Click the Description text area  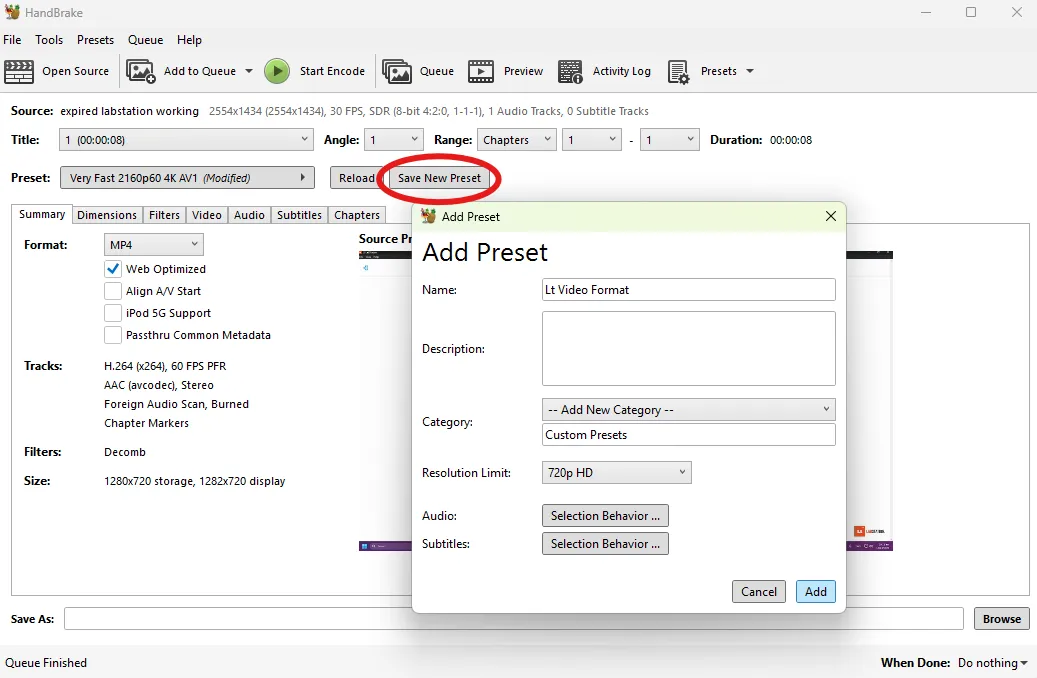[x=688, y=349]
